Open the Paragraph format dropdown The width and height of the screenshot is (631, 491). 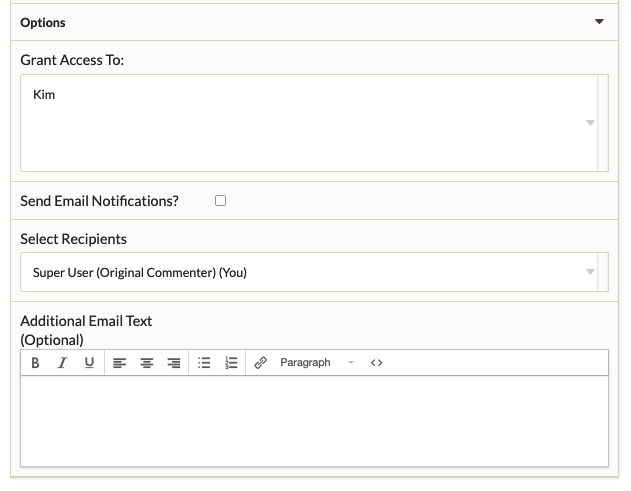317,363
